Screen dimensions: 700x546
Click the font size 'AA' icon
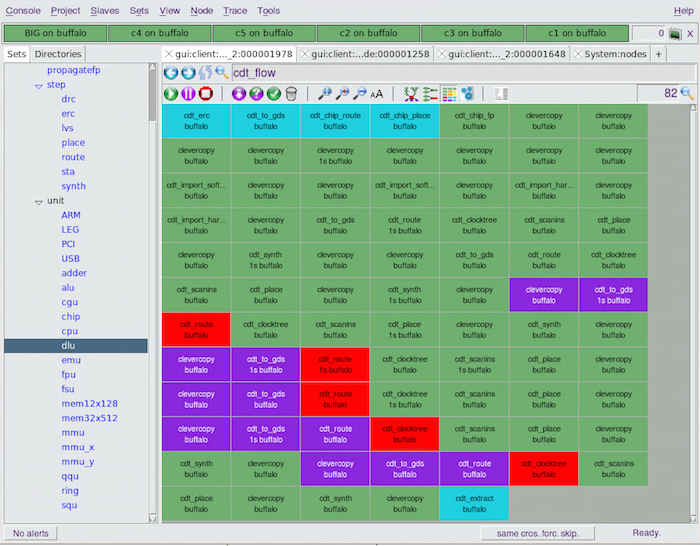[x=377, y=94]
